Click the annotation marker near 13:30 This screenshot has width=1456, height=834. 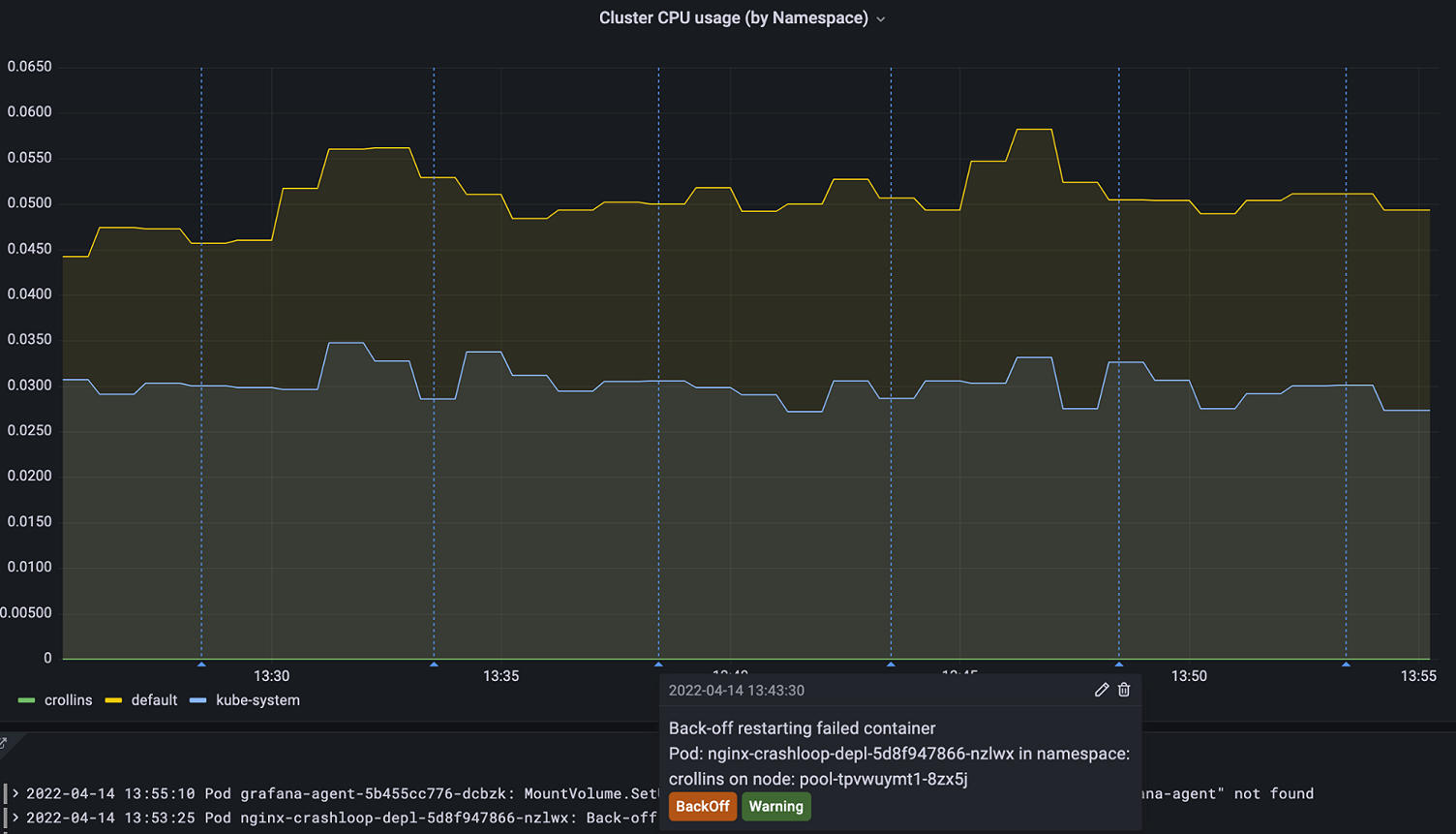[200, 664]
